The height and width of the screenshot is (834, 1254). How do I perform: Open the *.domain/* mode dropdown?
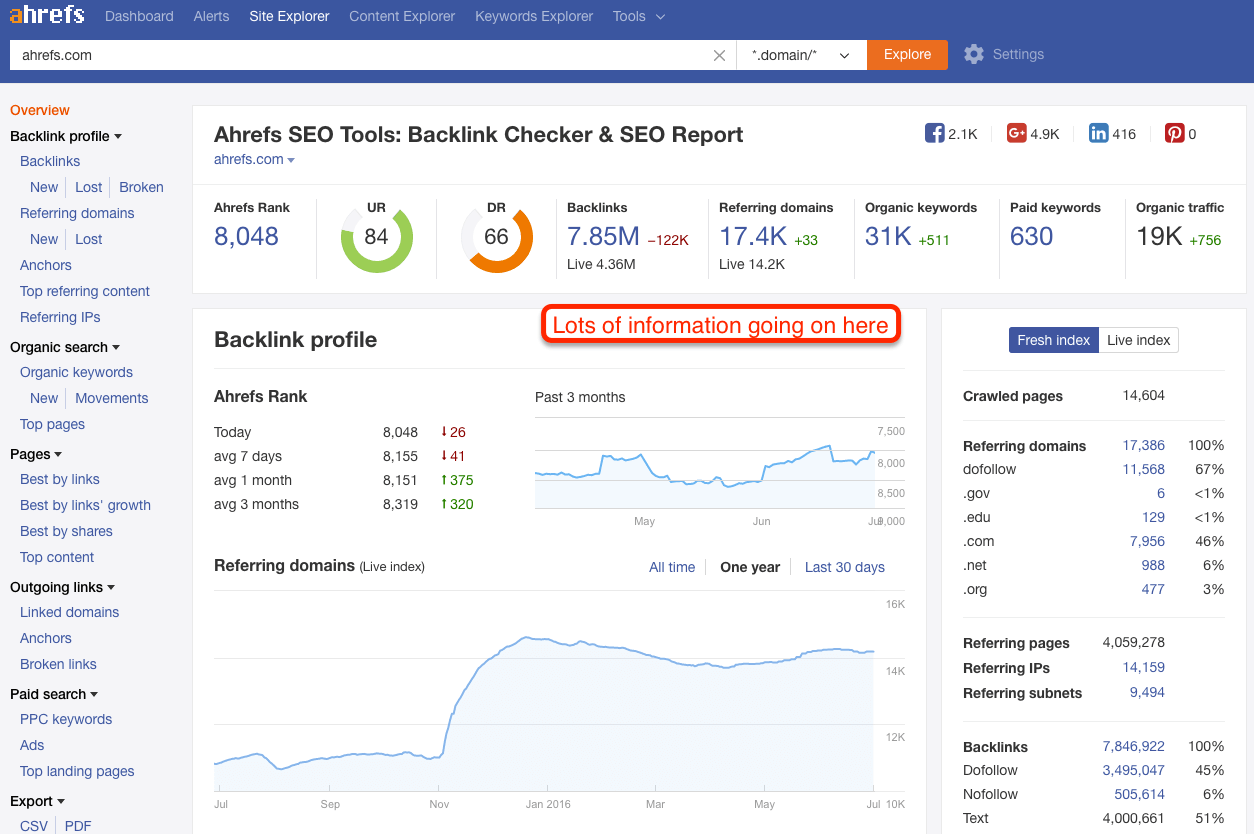[800, 55]
